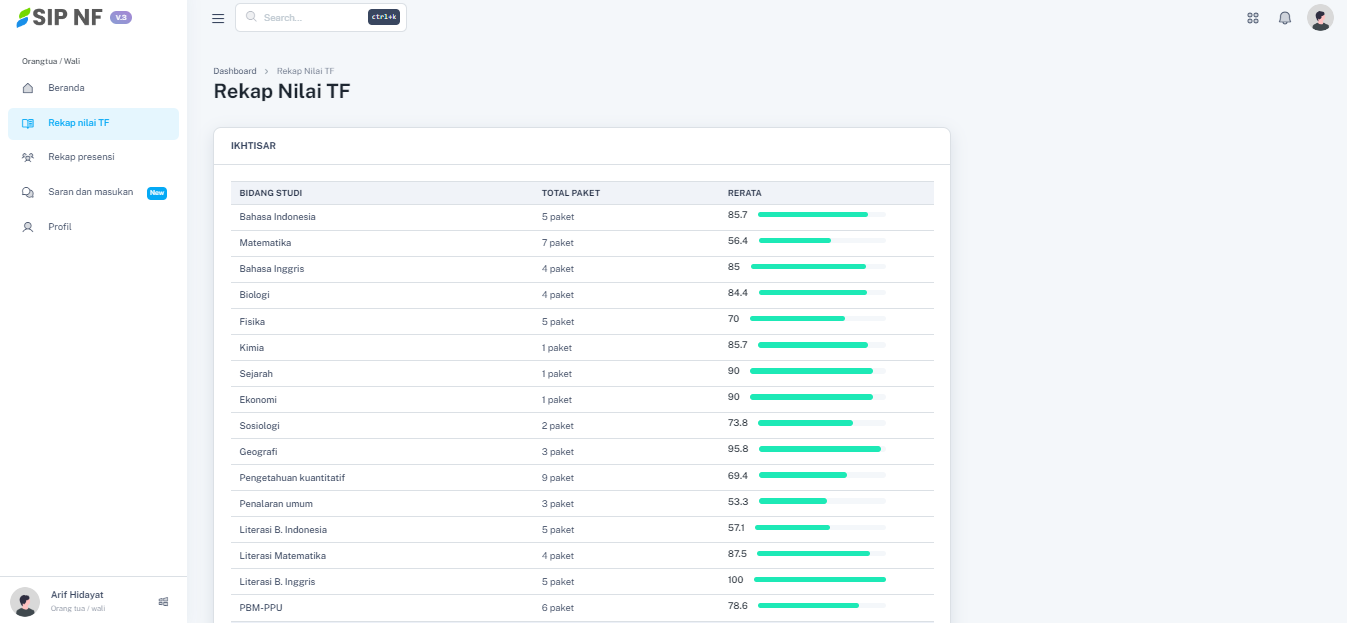
Task: Open the notifications bell
Action: click(x=1285, y=18)
